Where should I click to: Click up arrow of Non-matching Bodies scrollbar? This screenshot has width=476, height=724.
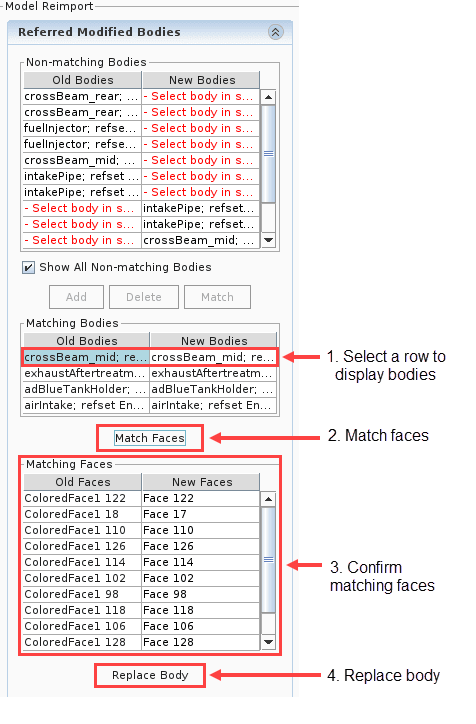(268, 97)
